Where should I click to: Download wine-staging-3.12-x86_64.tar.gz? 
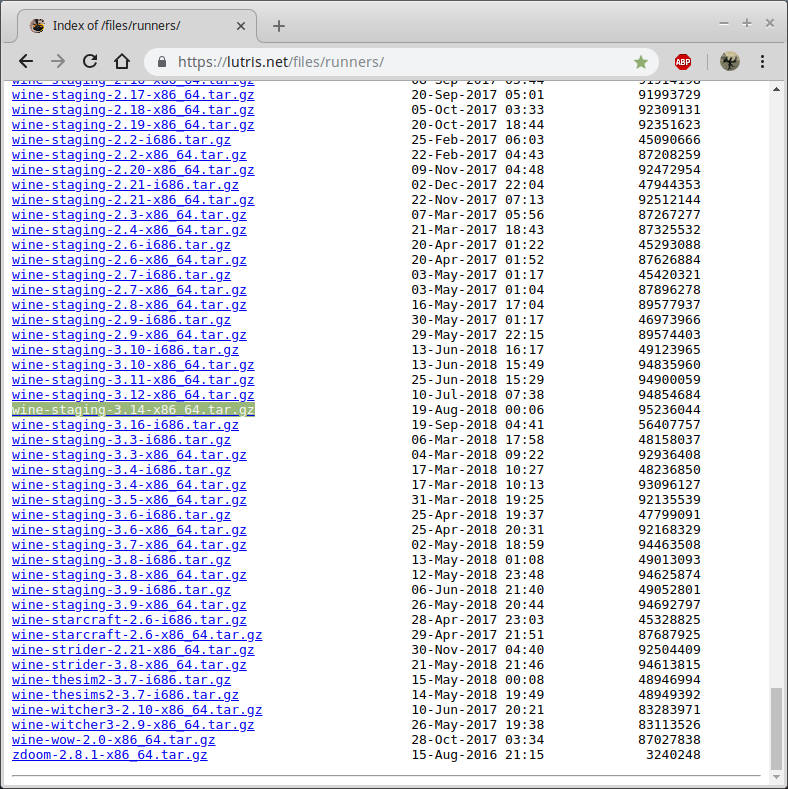pos(133,395)
